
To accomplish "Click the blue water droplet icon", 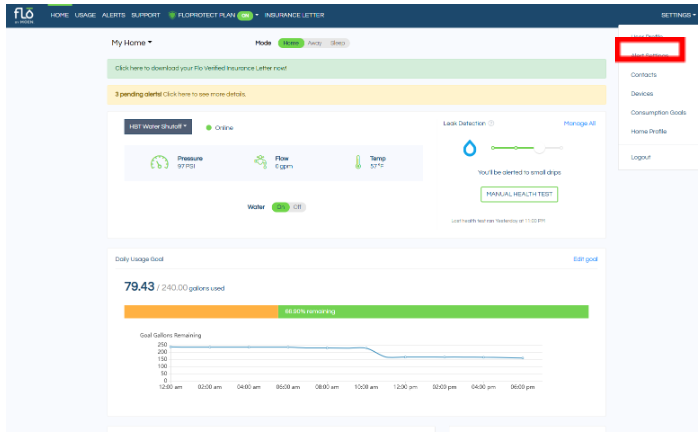I will click(469, 148).
